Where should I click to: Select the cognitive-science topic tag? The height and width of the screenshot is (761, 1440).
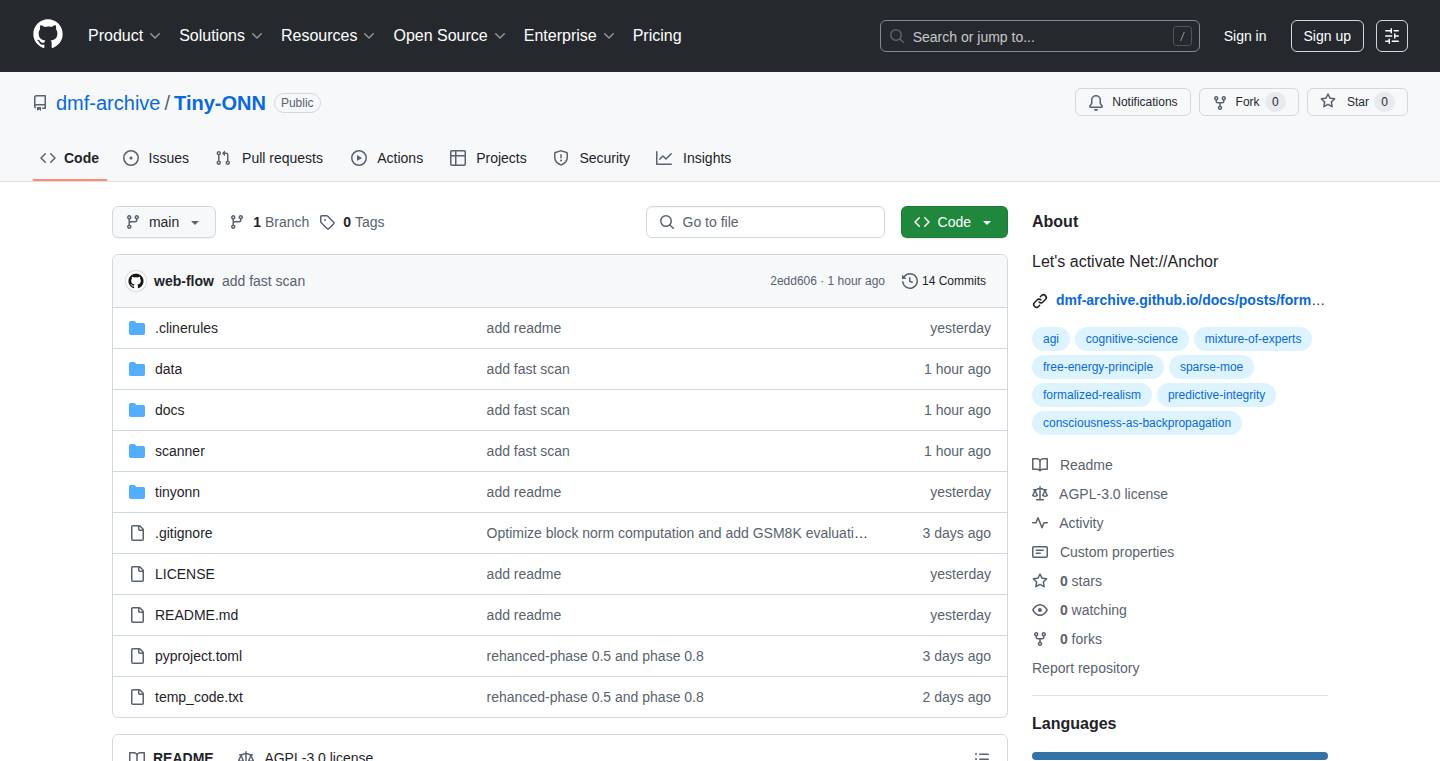click(x=1132, y=339)
